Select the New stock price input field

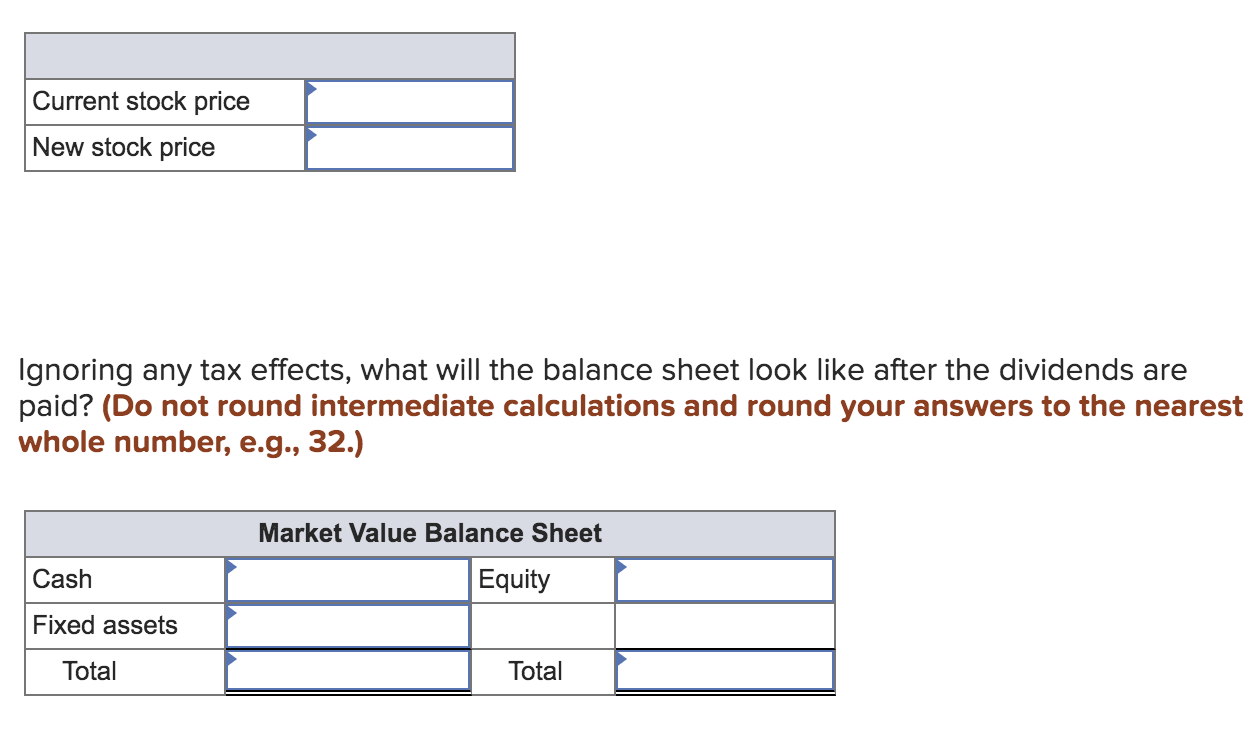pyautogui.click(x=410, y=147)
